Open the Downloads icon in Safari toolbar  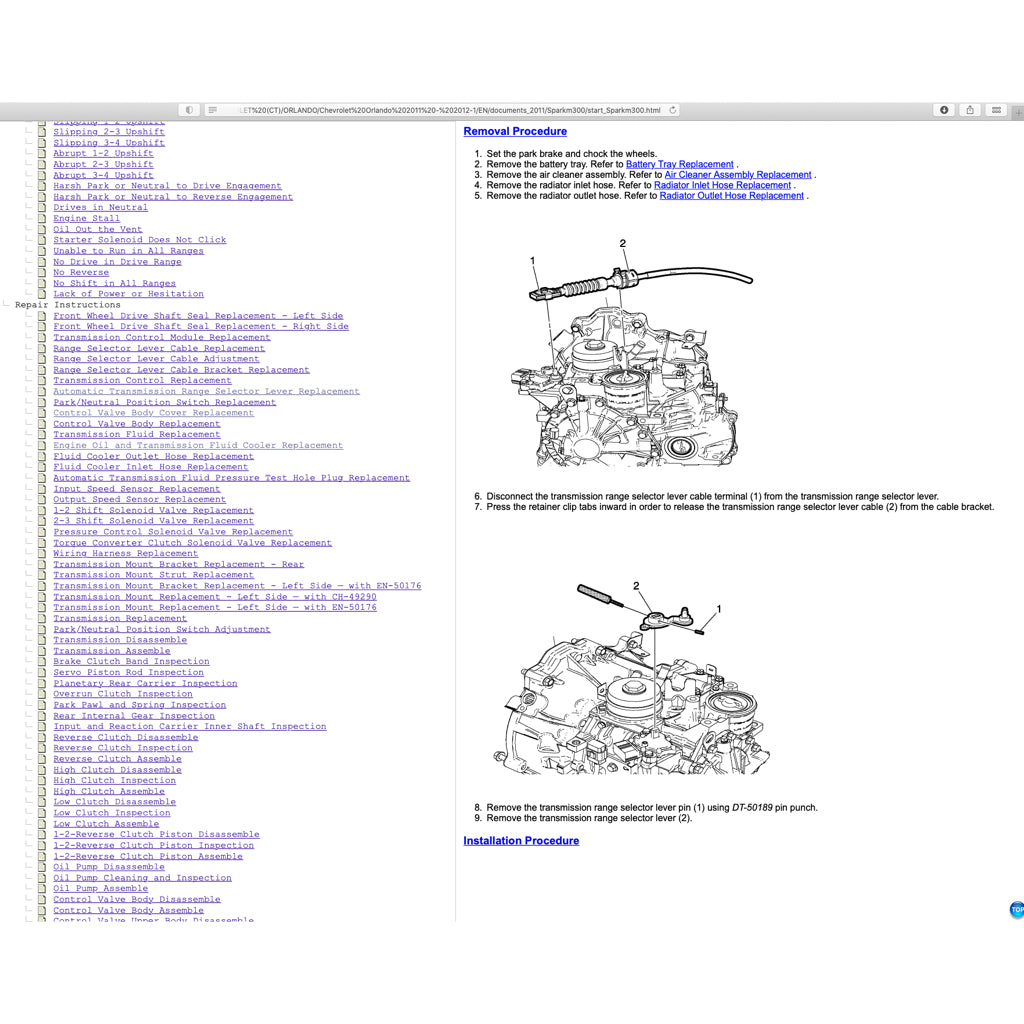point(942,110)
